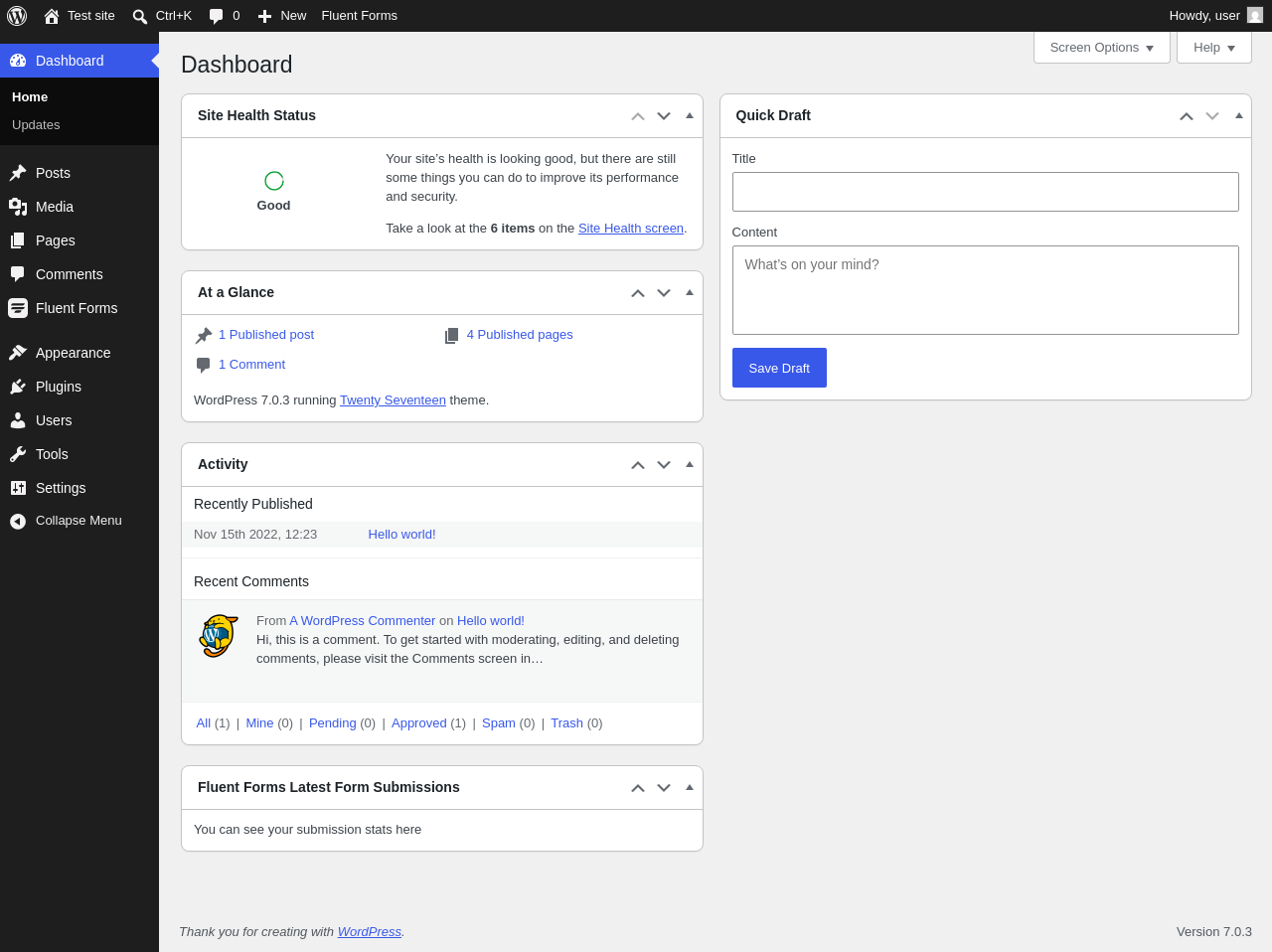
Task: Click the Media sidebar icon
Action: click(x=18, y=207)
